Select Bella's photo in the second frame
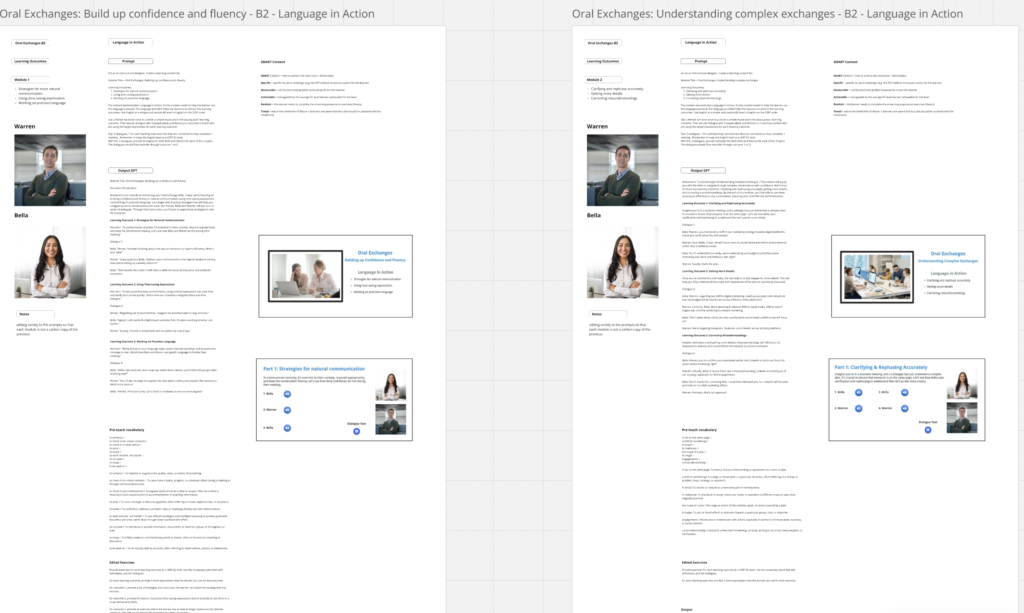The height and width of the screenshot is (613, 1024). [x=616, y=263]
